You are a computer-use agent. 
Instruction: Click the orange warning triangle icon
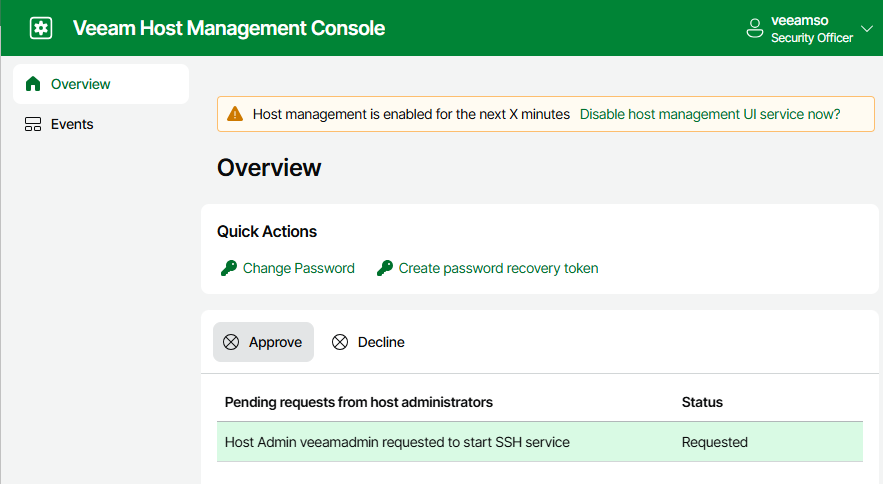coord(235,114)
